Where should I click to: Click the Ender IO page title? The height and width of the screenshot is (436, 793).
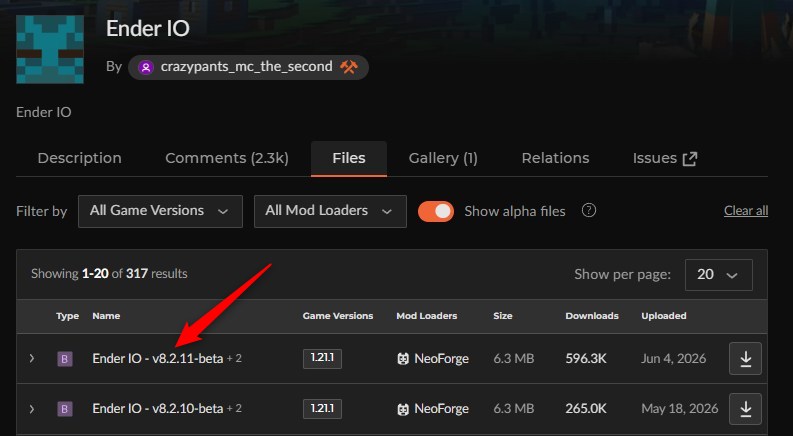[148, 28]
